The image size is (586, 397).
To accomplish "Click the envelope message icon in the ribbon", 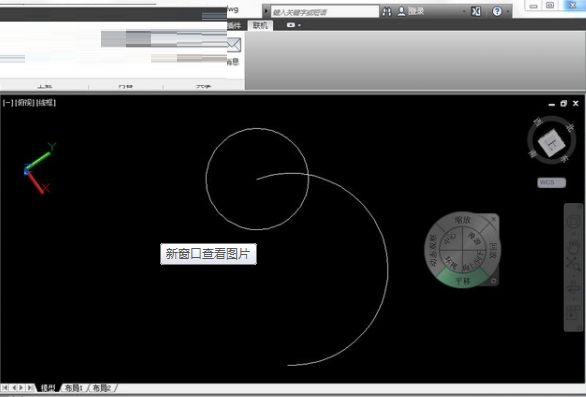I will 234,45.
